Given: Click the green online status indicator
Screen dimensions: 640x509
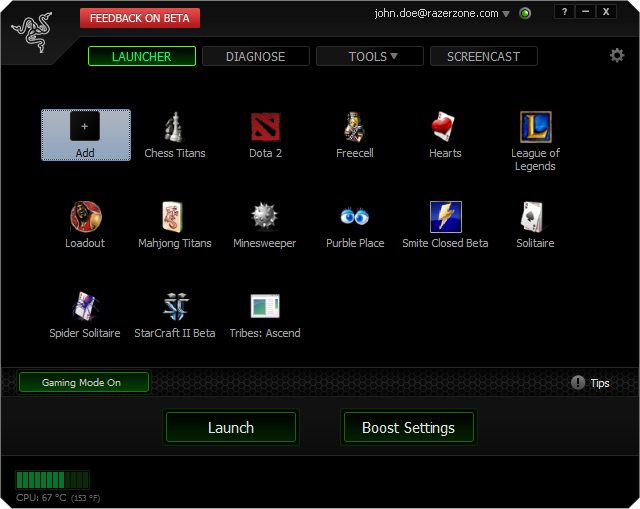Looking at the screenshot, I should 525,13.
